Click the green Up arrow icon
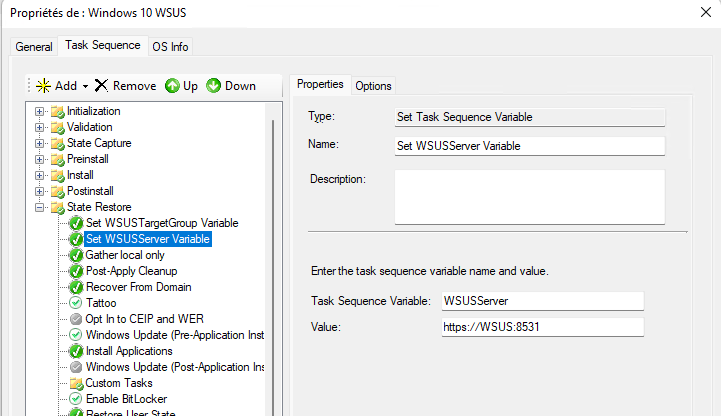This screenshot has height=416, width=721. (x=172, y=85)
